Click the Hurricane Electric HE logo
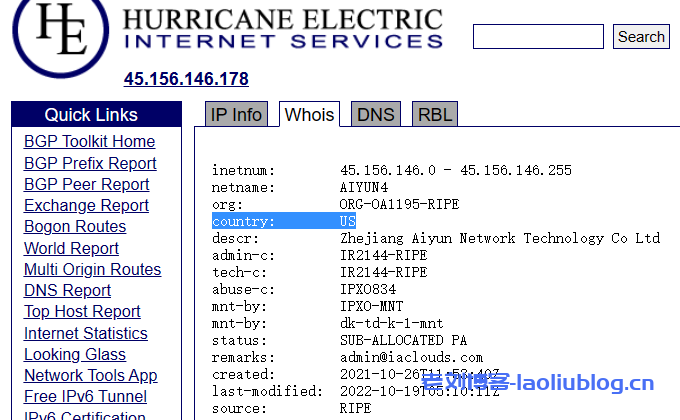 point(60,30)
